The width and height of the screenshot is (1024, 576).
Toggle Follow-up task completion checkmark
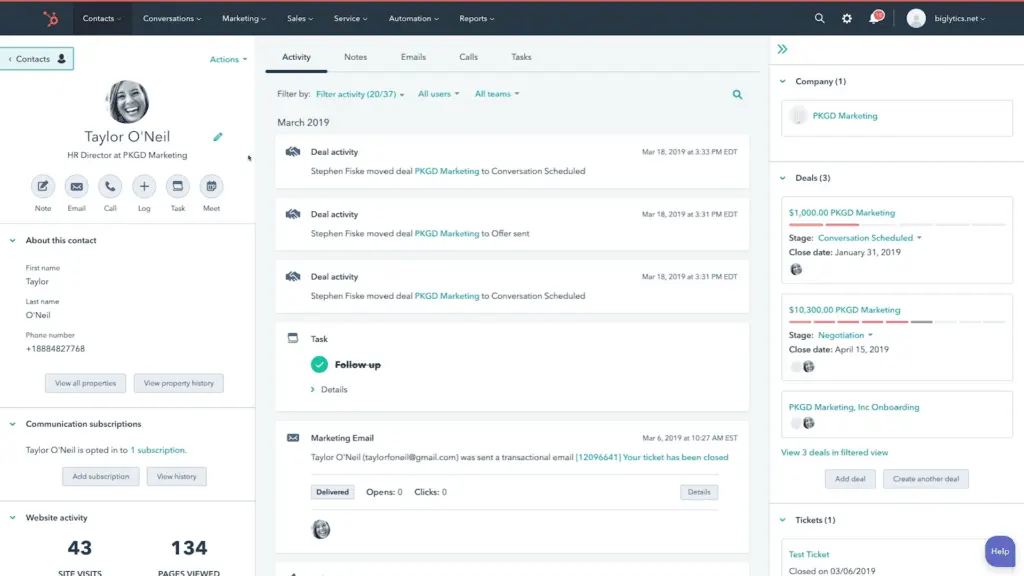click(x=319, y=364)
